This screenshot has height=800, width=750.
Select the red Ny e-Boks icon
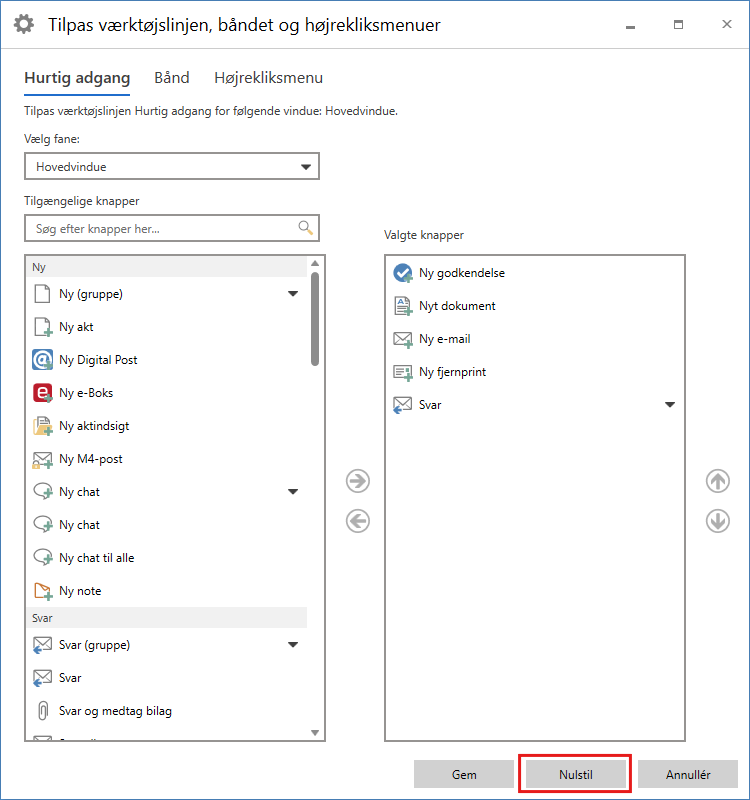click(x=42, y=393)
